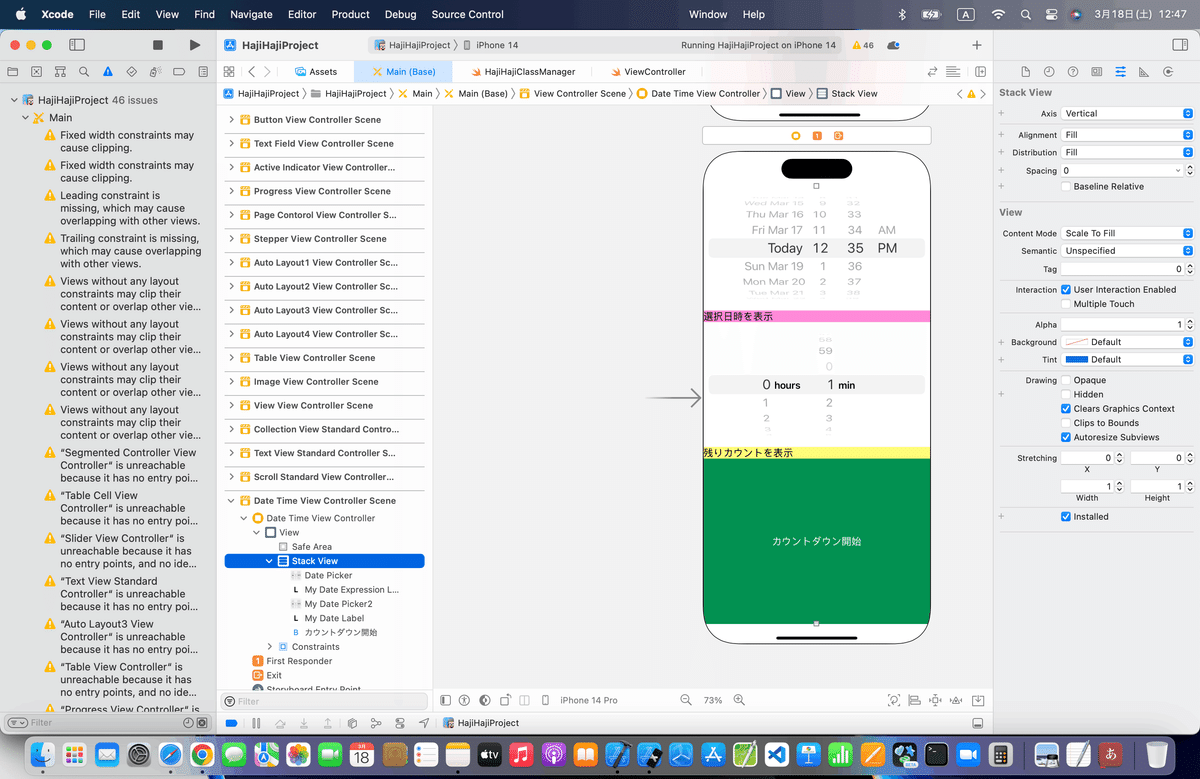Show the Identity inspector
The height and width of the screenshot is (779, 1200).
1097,72
